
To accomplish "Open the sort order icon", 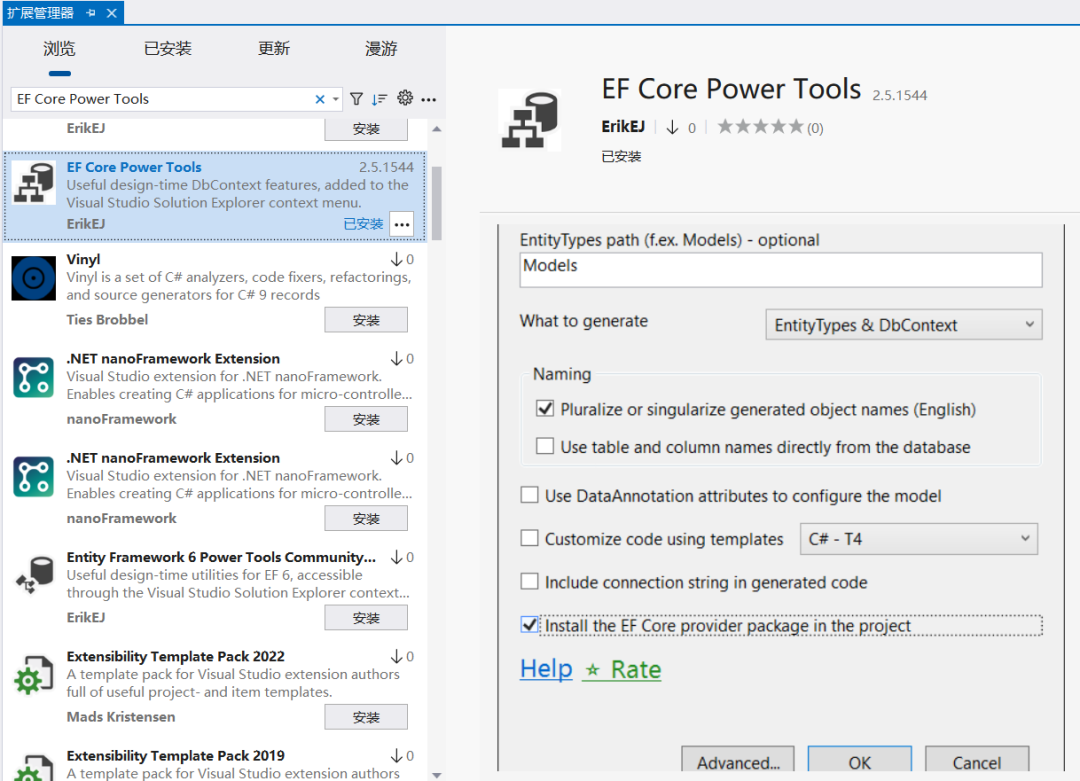I will click(x=379, y=99).
